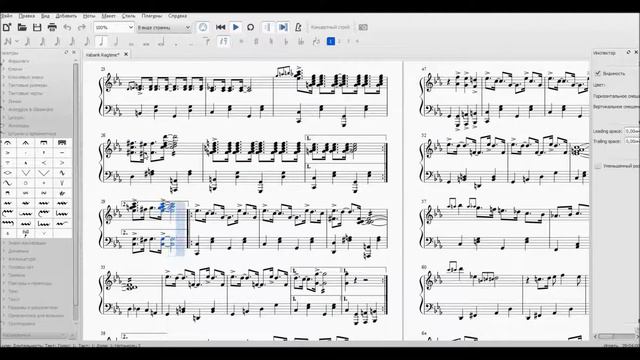Open the workspace dropdown below the palettes

(33, 335)
